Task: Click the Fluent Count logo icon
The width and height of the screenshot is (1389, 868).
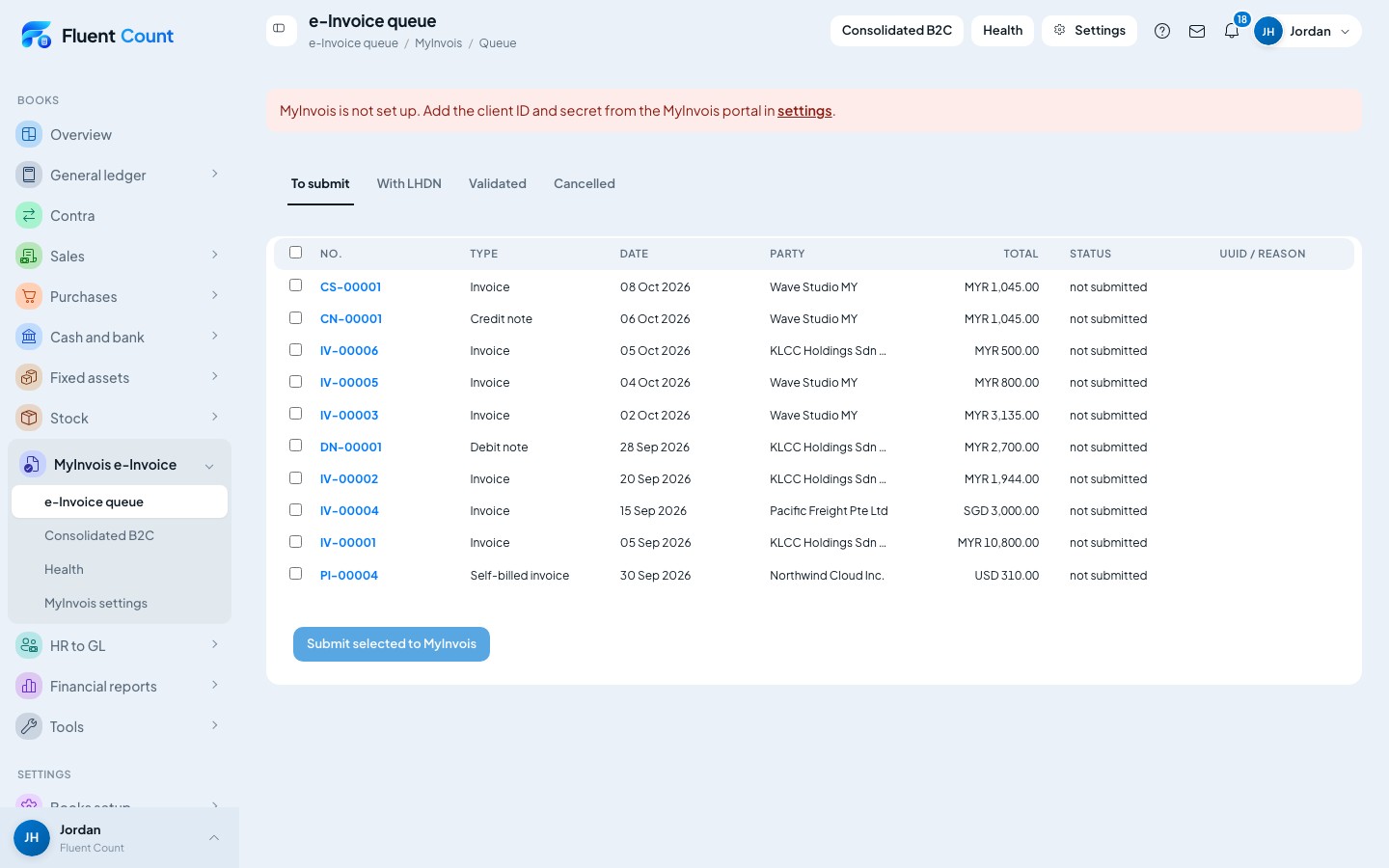Action: pos(36,36)
